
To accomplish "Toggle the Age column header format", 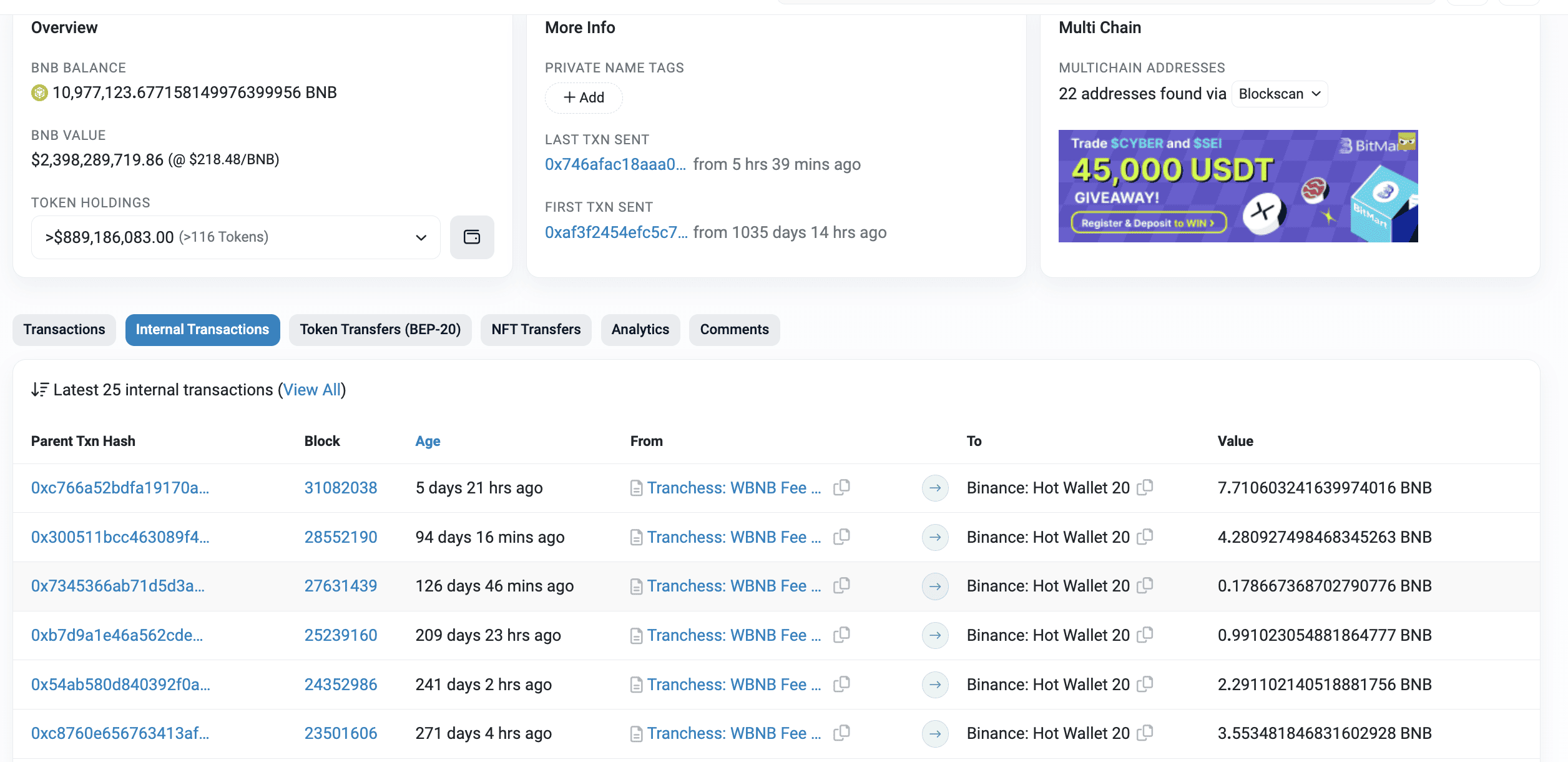I will coord(428,441).
